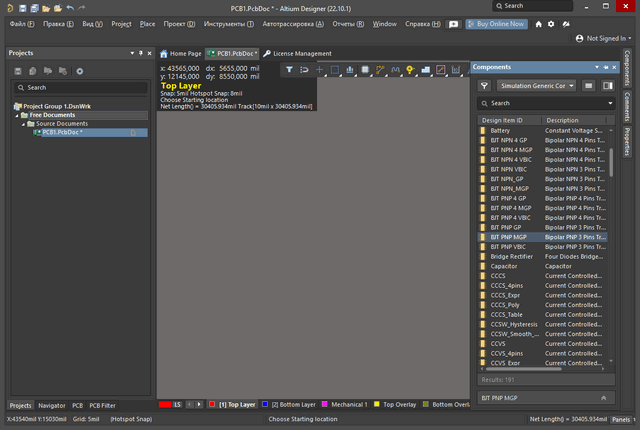Click the Buy Online Now button
This screenshot has width=640, height=430.
pyautogui.click(x=495, y=23)
